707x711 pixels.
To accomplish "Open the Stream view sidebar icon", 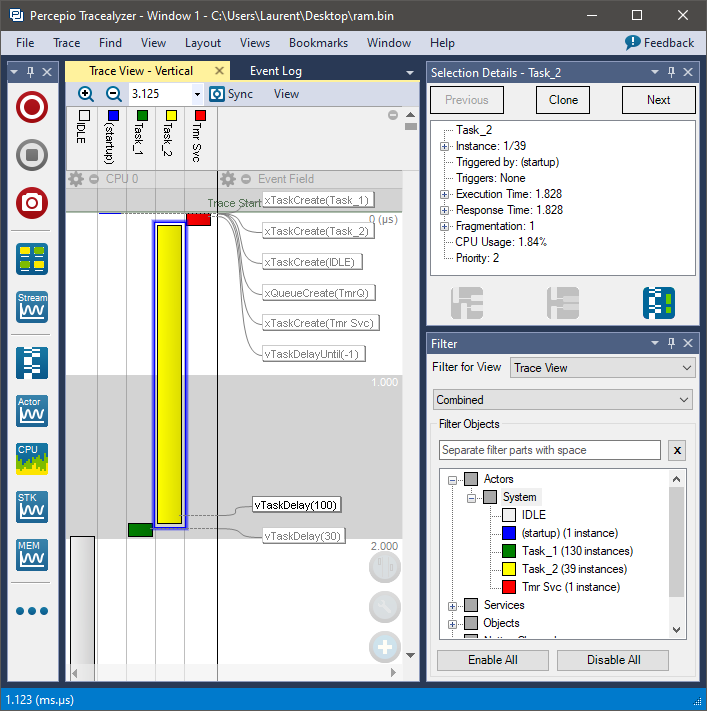I will (32, 307).
